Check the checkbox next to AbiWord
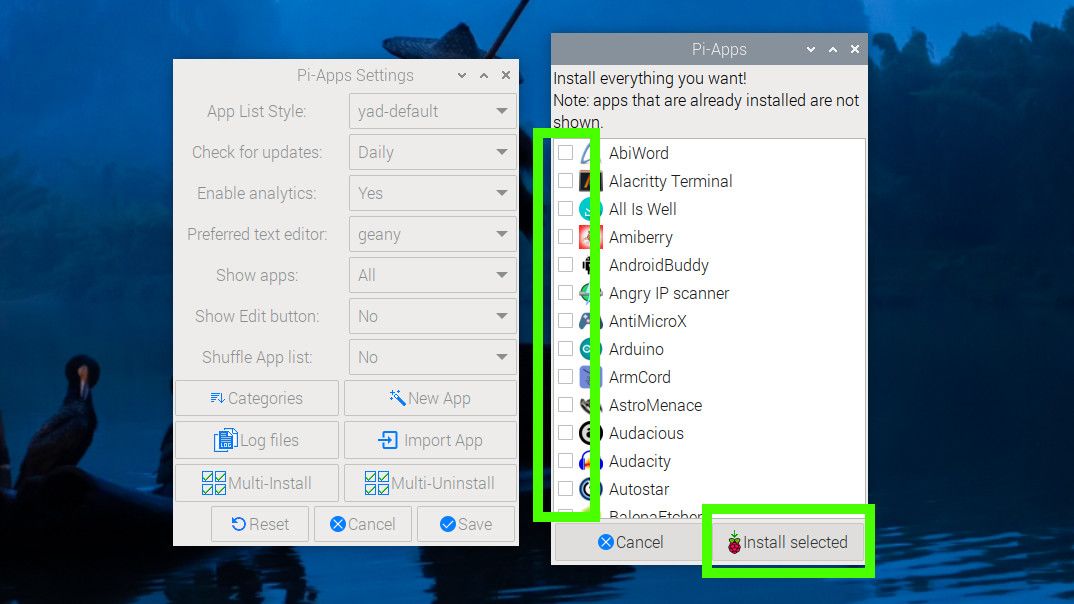Image resolution: width=1074 pixels, height=604 pixels. tap(565, 153)
